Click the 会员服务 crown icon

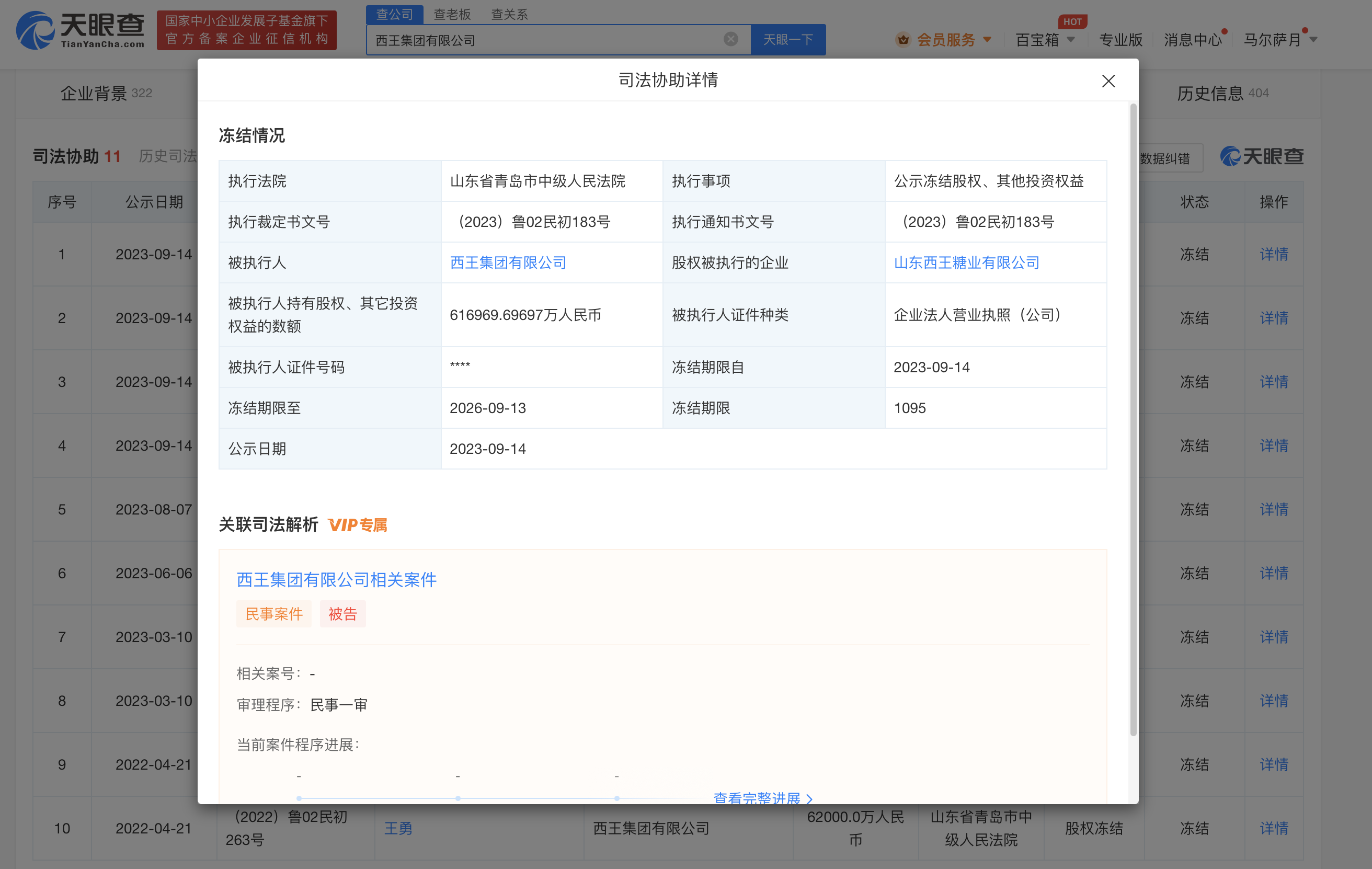tap(902, 39)
